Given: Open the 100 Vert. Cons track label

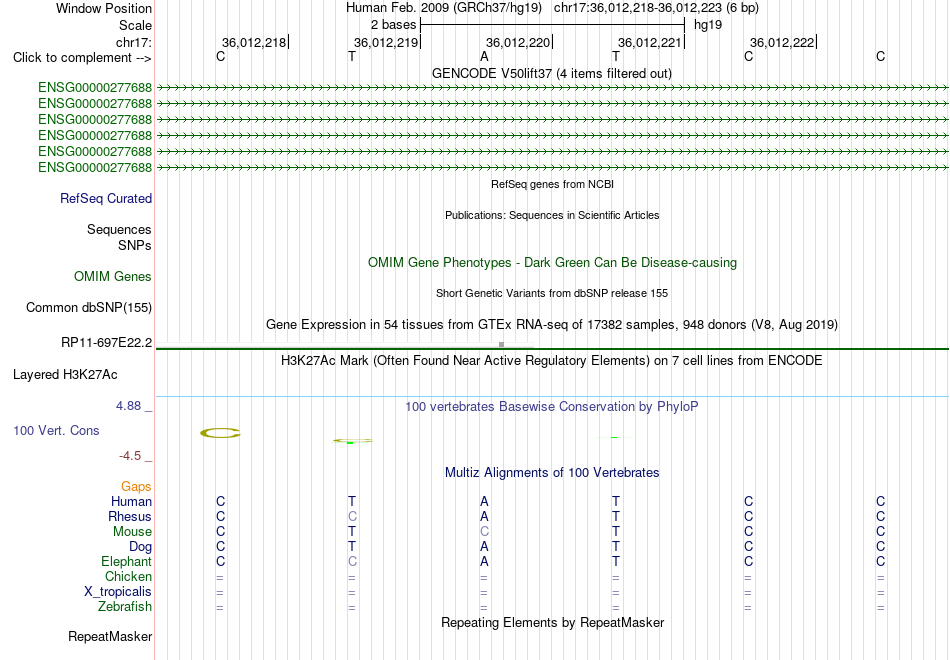Looking at the screenshot, I should pyautogui.click(x=56, y=430).
